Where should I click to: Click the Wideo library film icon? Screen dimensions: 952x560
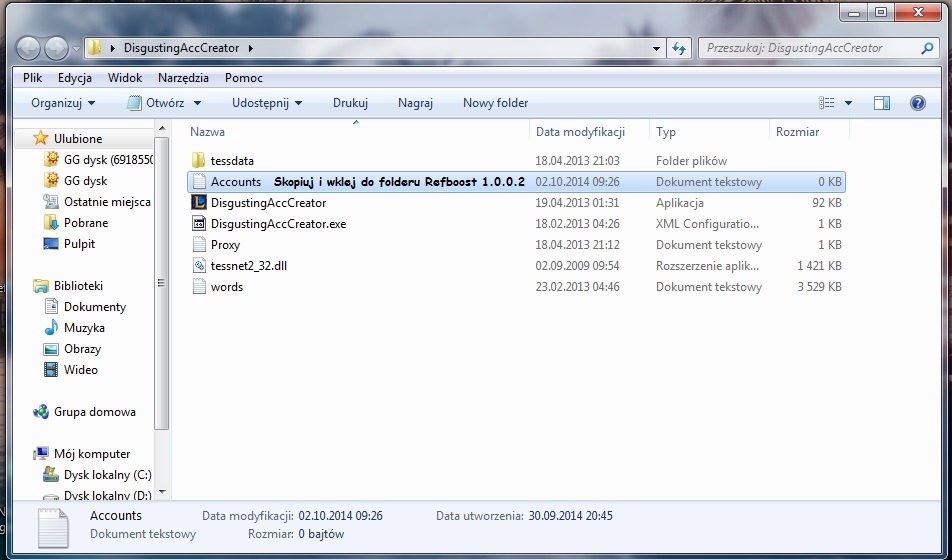[51, 369]
